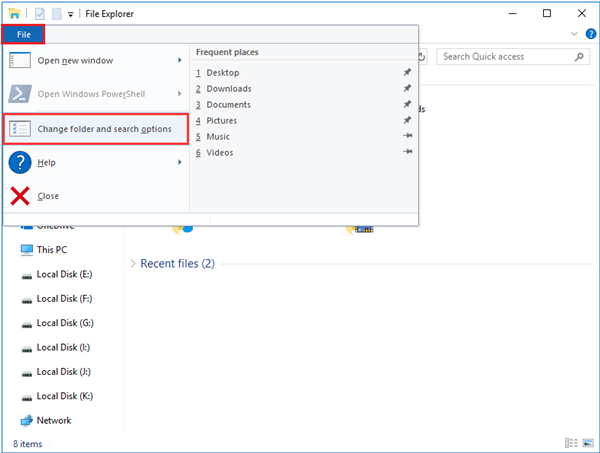600x453 pixels.
Task: Click the refresh button beside address bar
Action: pos(422,57)
